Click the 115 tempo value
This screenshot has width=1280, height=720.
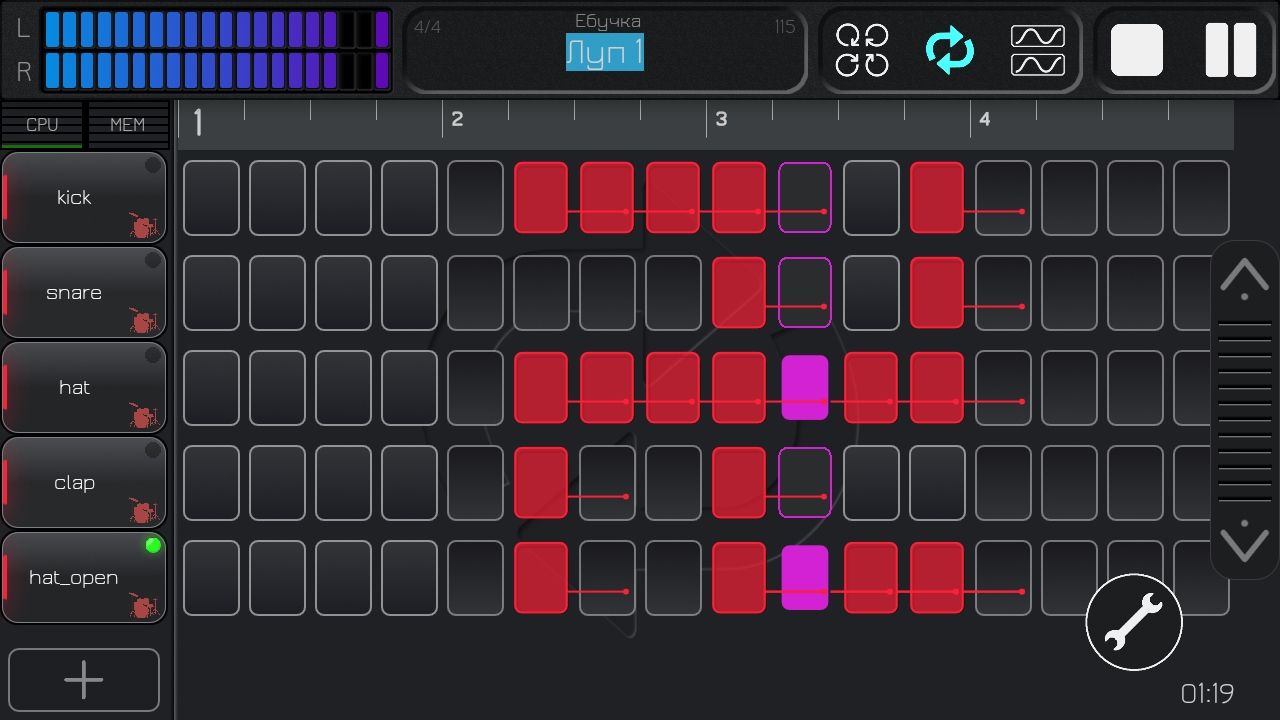pos(785,27)
